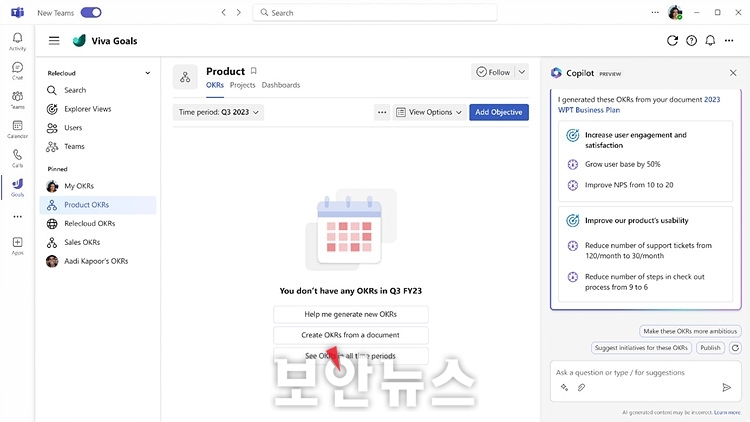Viewport: 750px width, 422px height.
Task: Click Make these OKRs more ambitious
Action: (690, 331)
